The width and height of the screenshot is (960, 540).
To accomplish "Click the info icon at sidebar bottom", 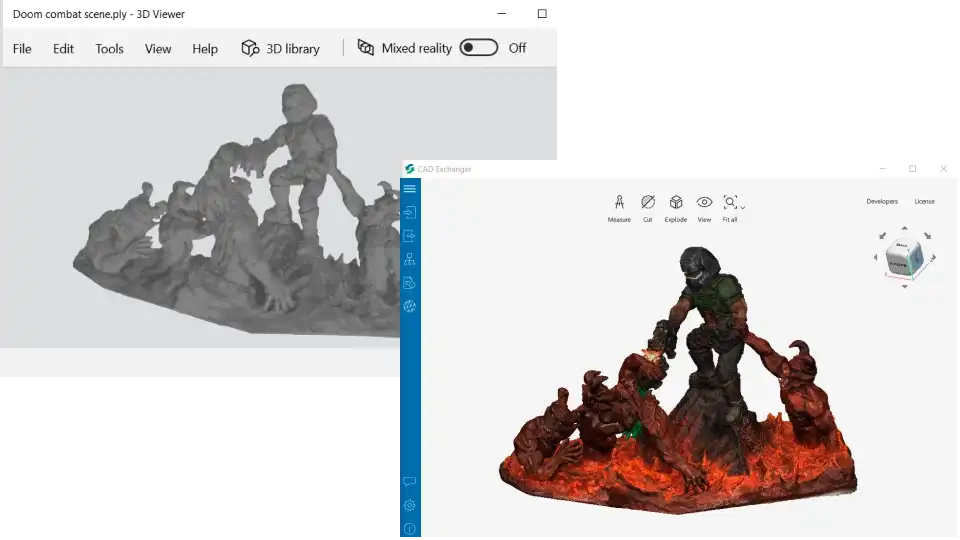I will 410,528.
